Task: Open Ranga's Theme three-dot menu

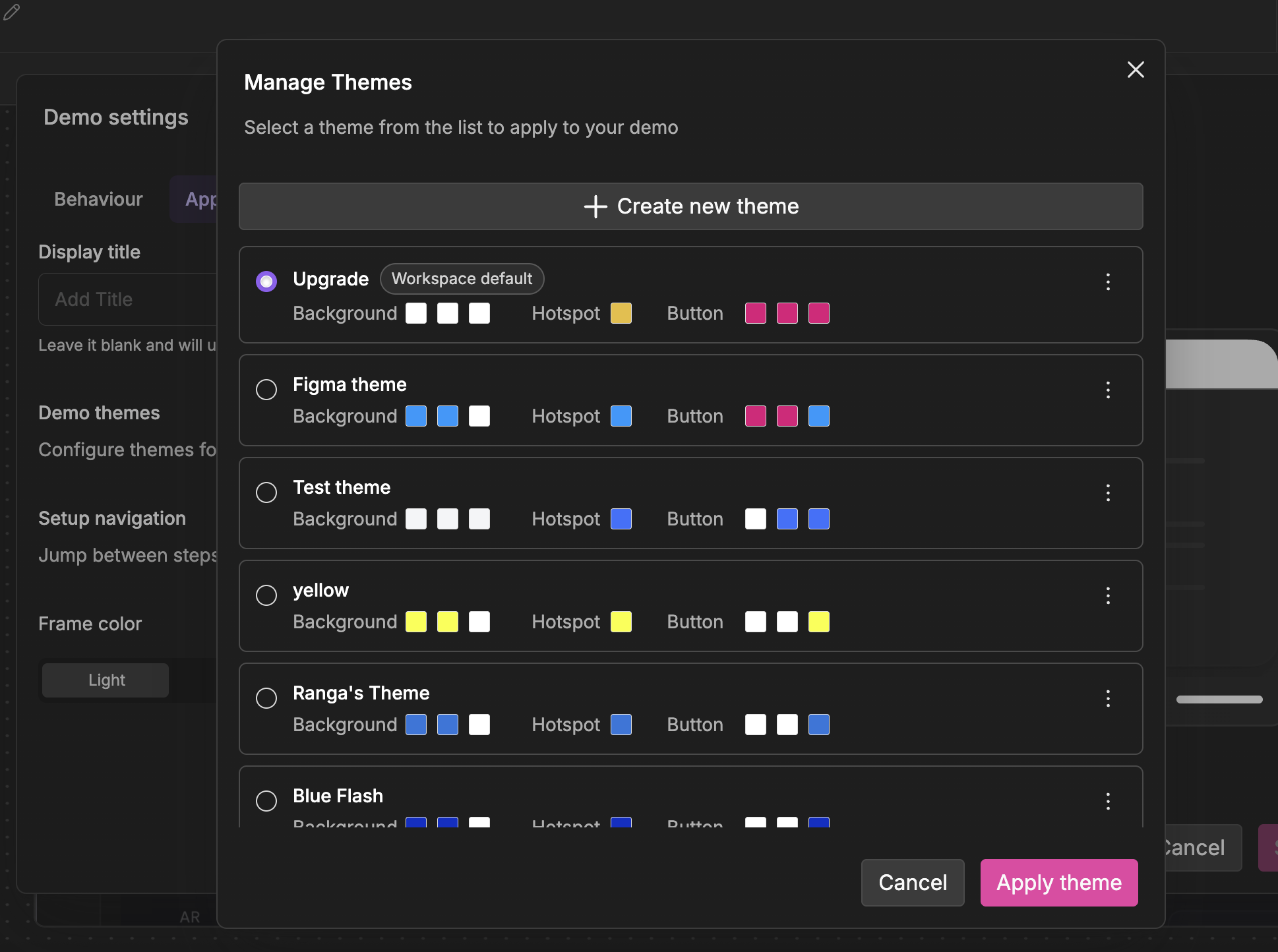Action: (1108, 699)
